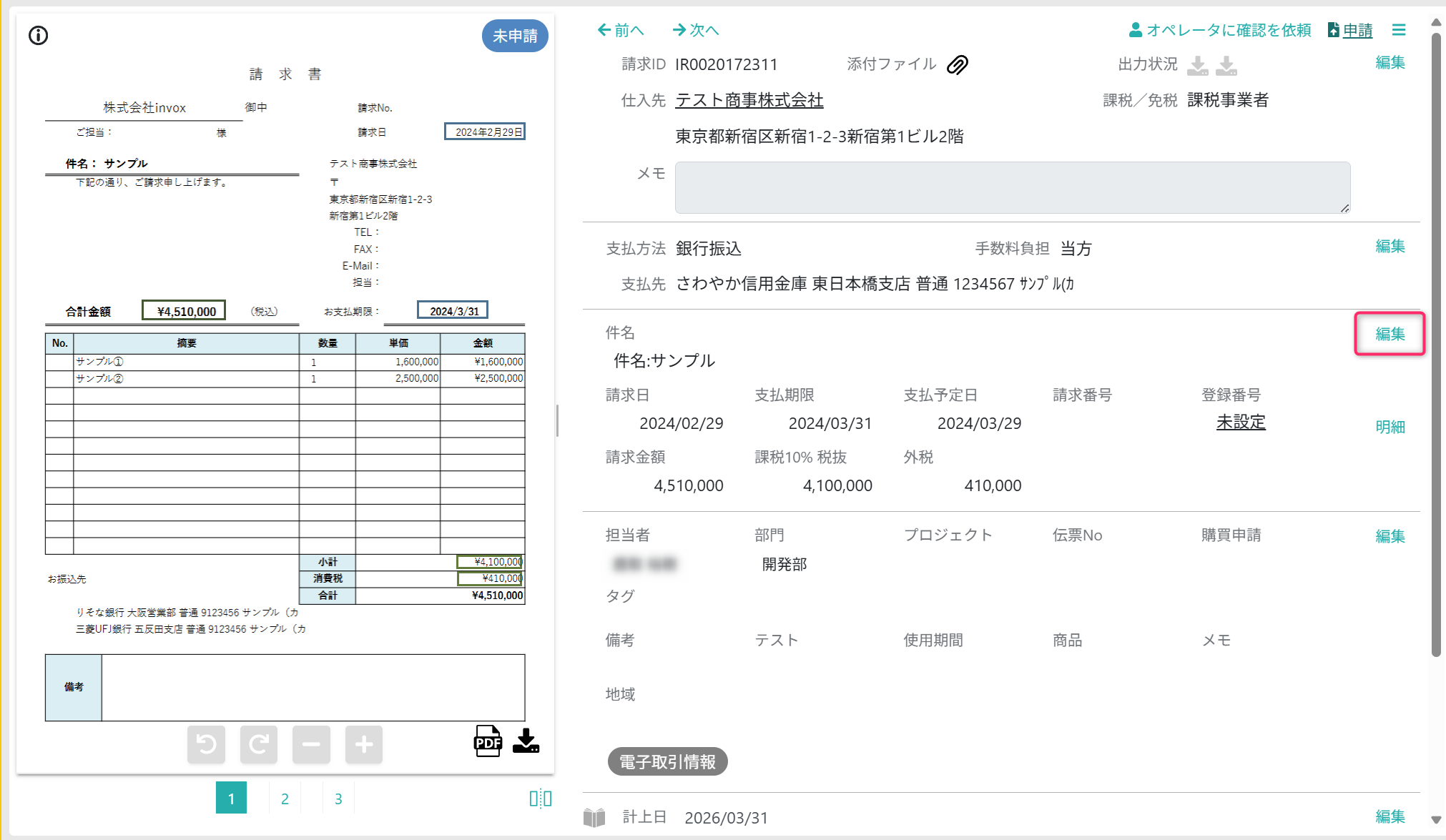Click the memo text area
The width and height of the screenshot is (1446, 840).
[1012, 187]
